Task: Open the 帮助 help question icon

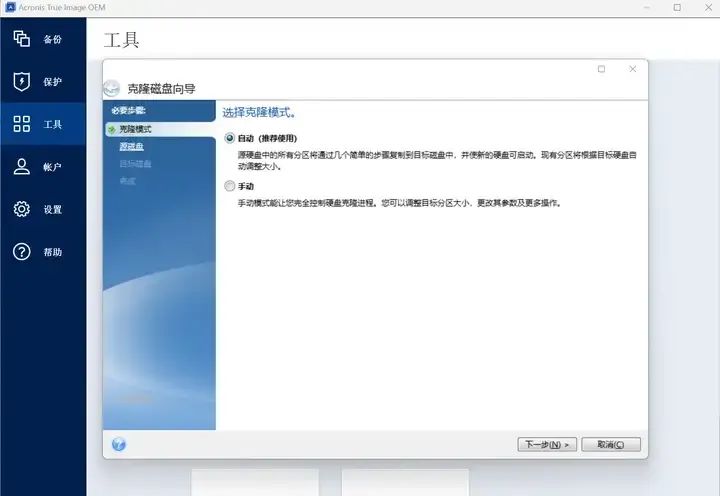Action: (22, 252)
